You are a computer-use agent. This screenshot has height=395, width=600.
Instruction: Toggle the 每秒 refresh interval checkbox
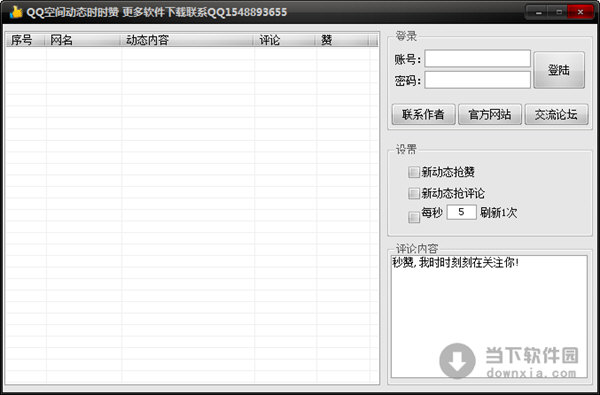(414, 217)
